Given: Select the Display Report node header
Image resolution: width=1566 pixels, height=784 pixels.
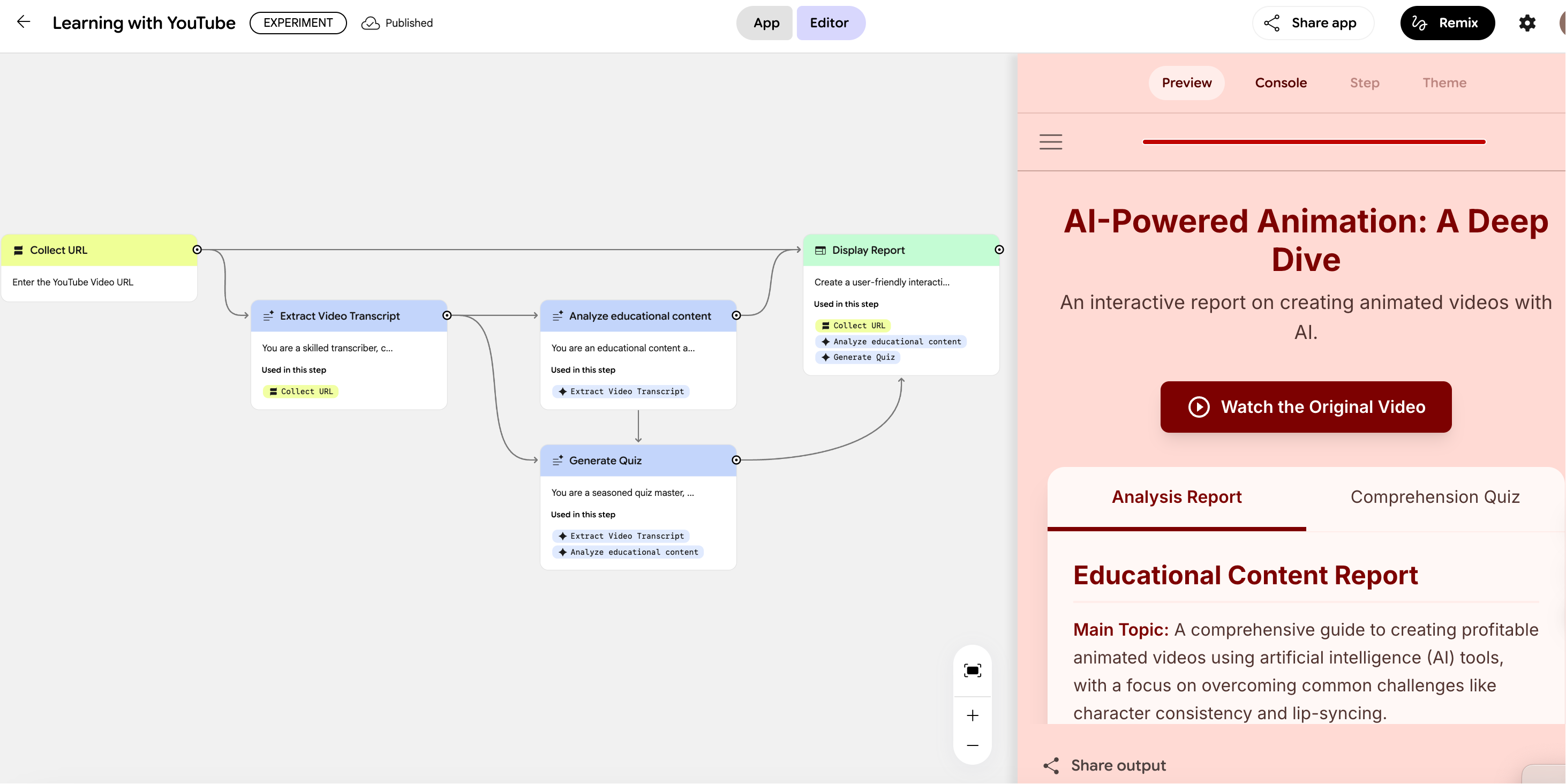Looking at the screenshot, I should click(901, 250).
